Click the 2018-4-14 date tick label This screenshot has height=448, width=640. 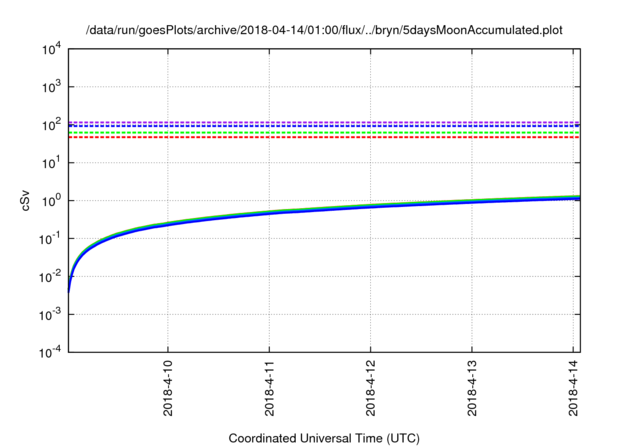point(574,388)
